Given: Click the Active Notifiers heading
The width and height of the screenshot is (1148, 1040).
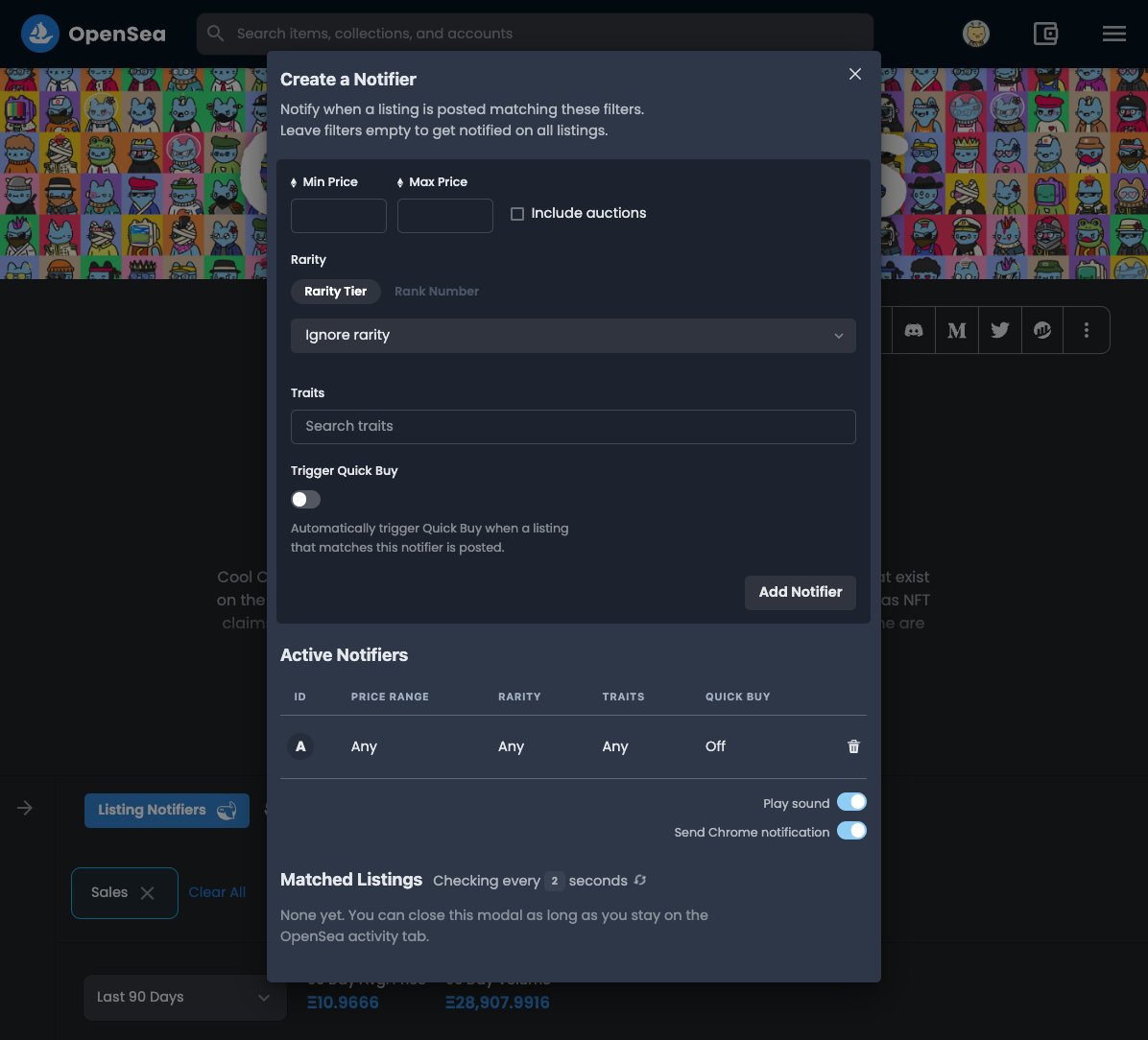Looking at the screenshot, I should point(344,655).
